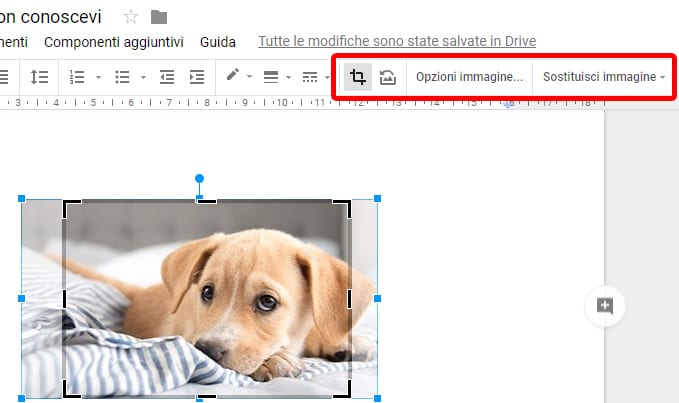Select the border color pencil icon
The width and height of the screenshot is (679, 403).
(x=233, y=76)
